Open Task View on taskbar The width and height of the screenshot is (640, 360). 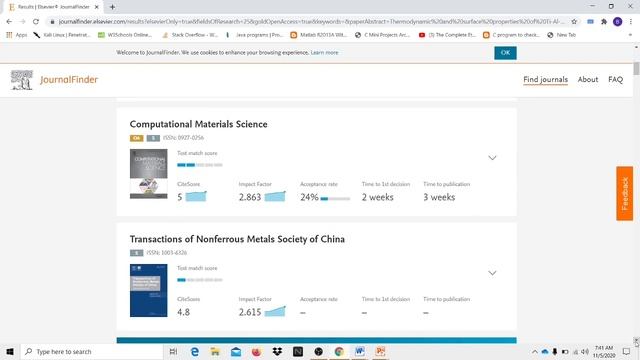(x=173, y=351)
